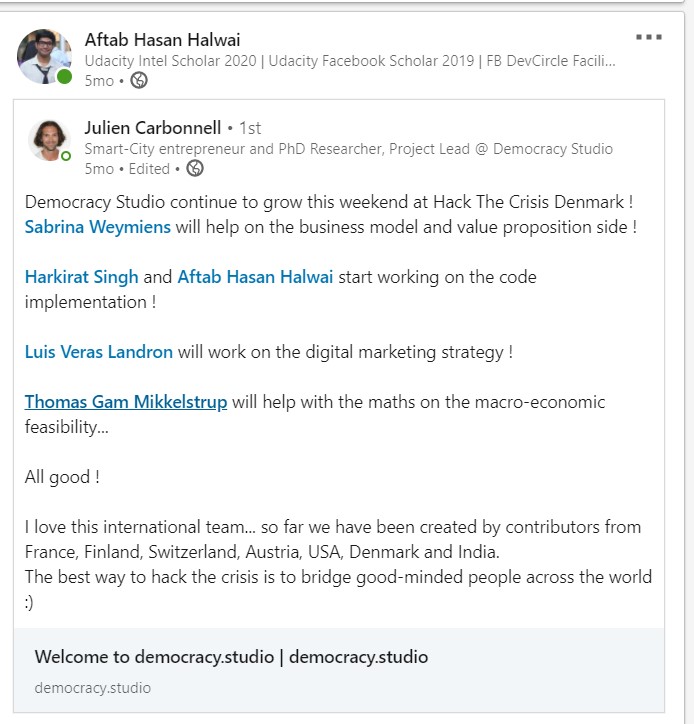Image resolution: width=694 pixels, height=724 pixels.
Task: Click Aftab's Udacity Intel Scholar headline
Action: 350,60
